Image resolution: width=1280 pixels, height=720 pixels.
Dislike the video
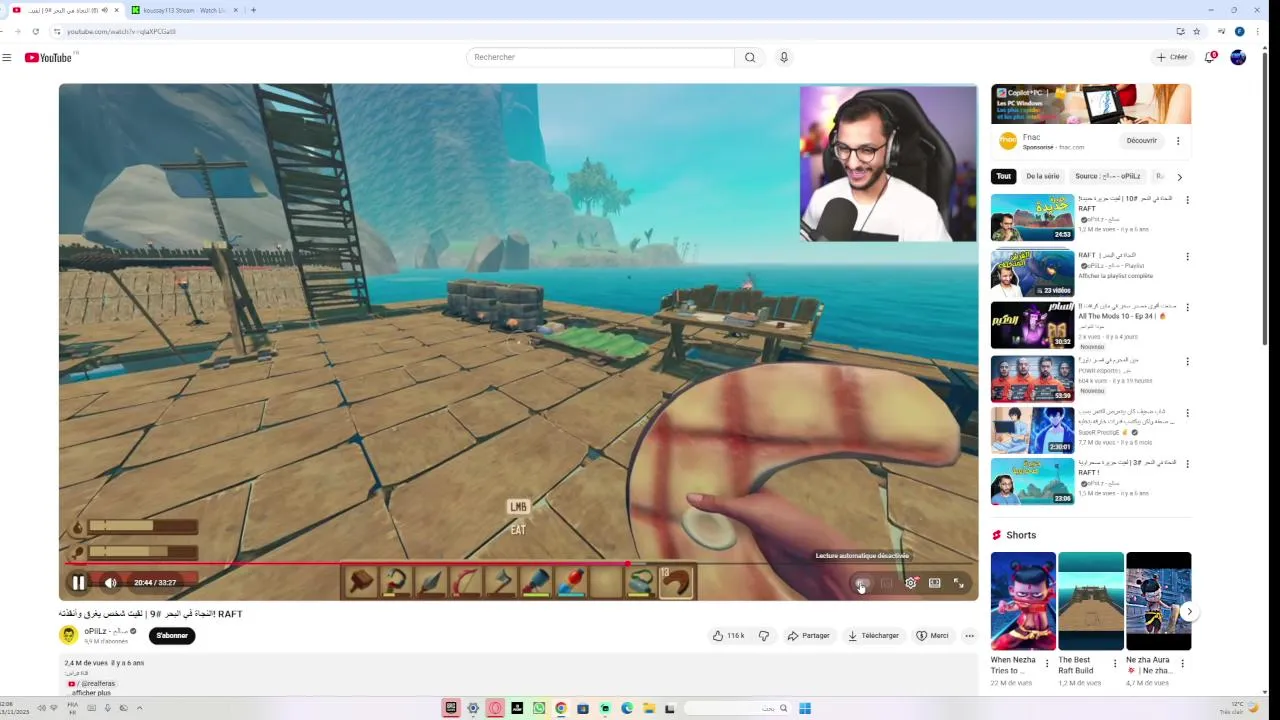click(x=764, y=636)
